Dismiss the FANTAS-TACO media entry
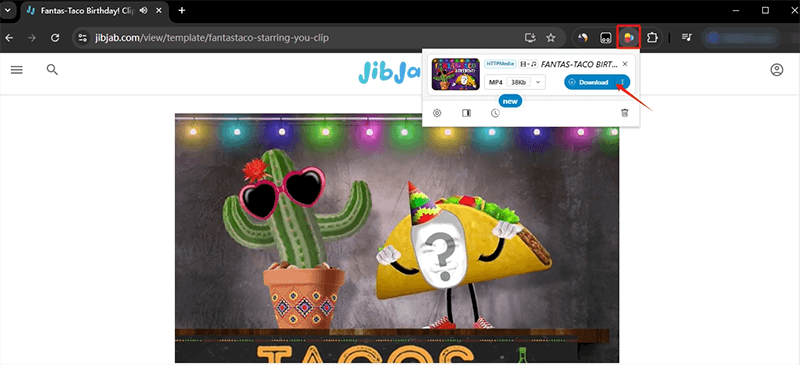Viewport: 800px width, 365px height. pyautogui.click(x=625, y=64)
